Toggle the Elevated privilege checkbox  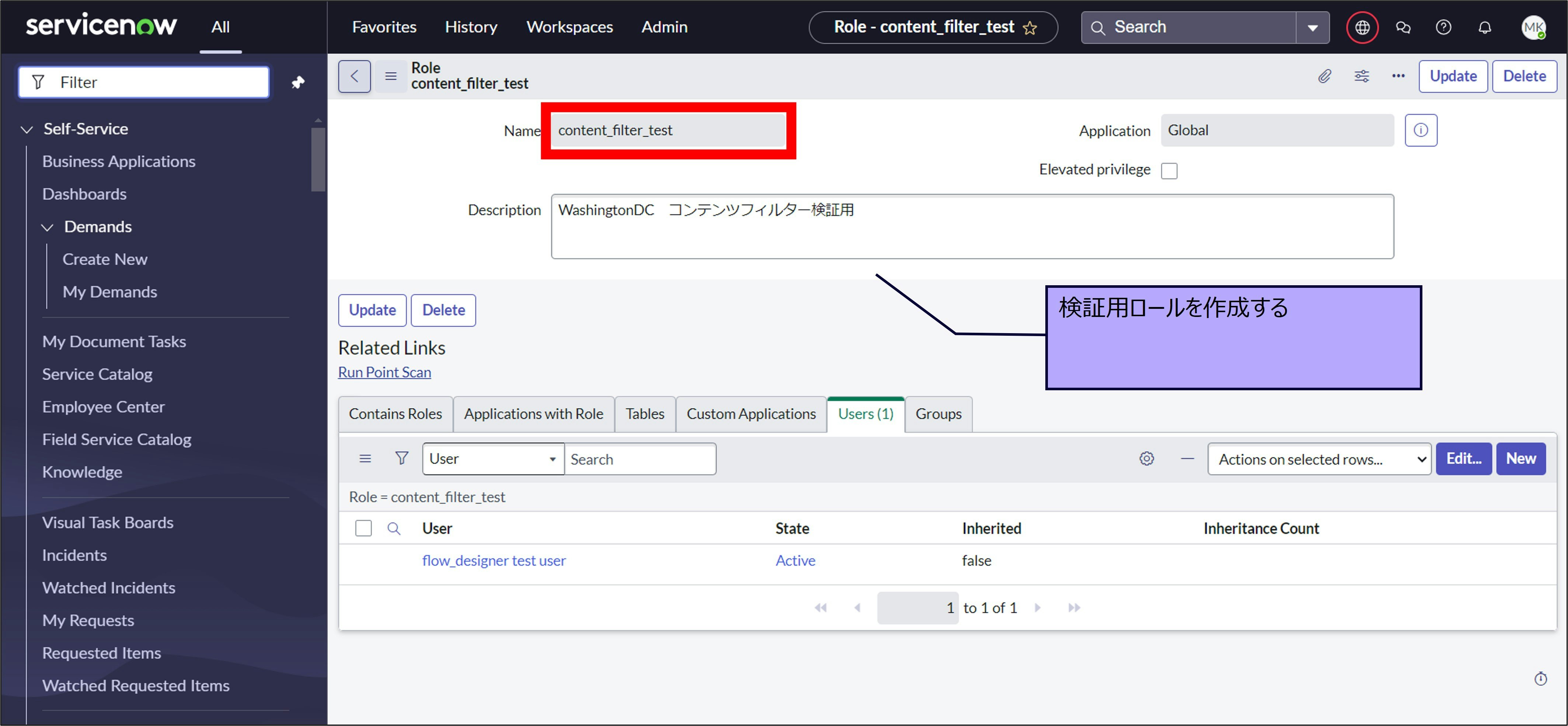1169,170
